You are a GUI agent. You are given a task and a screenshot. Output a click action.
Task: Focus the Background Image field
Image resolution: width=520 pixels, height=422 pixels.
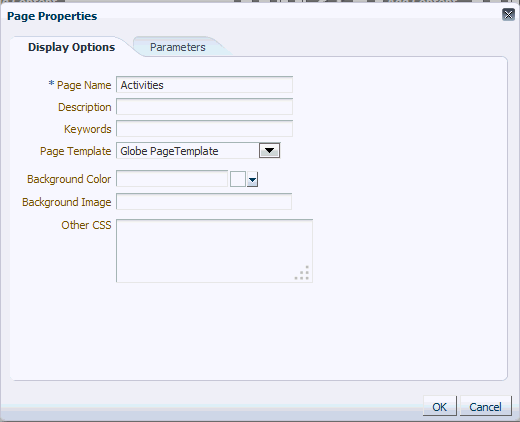(x=204, y=202)
